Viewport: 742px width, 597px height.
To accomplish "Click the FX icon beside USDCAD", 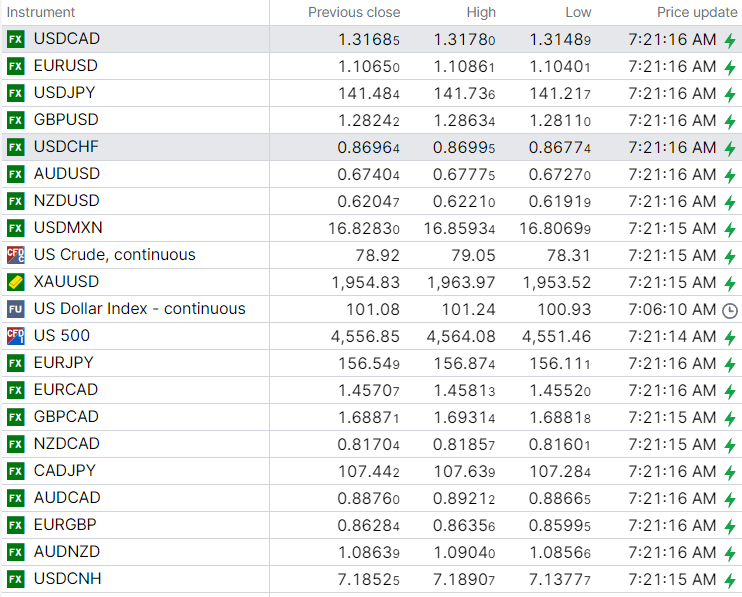I will [15, 39].
